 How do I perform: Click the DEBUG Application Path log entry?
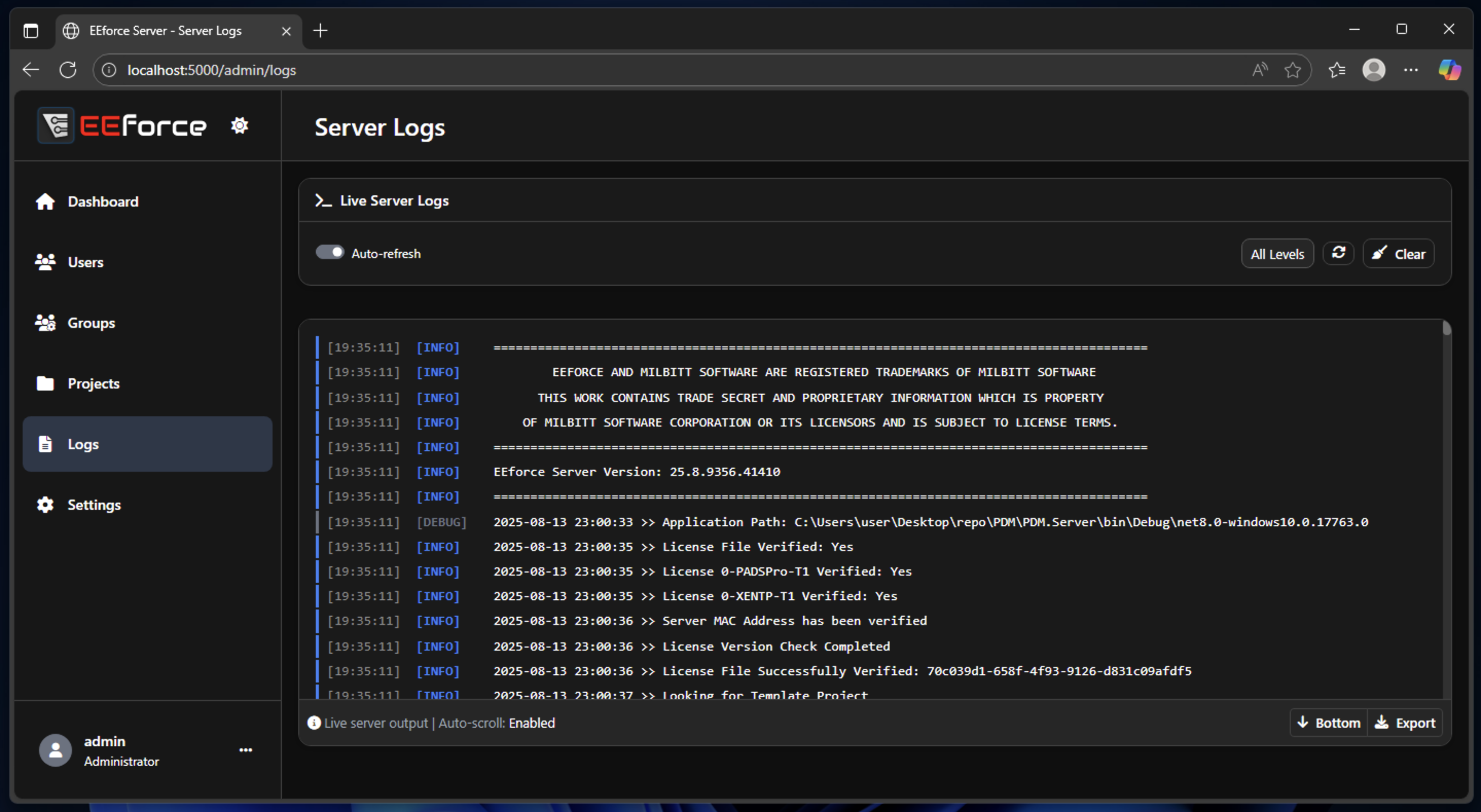click(x=931, y=522)
